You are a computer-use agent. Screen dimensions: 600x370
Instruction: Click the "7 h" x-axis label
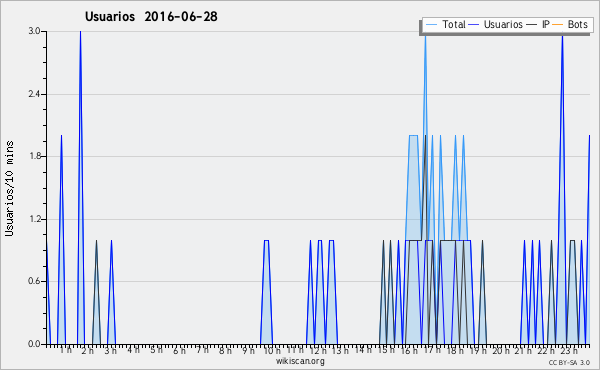click(x=202, y=350)
